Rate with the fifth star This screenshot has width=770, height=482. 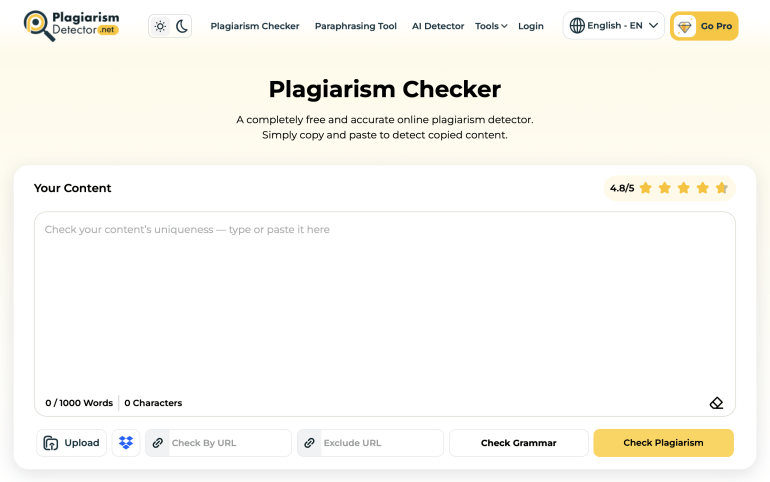(x=721, y=188)
